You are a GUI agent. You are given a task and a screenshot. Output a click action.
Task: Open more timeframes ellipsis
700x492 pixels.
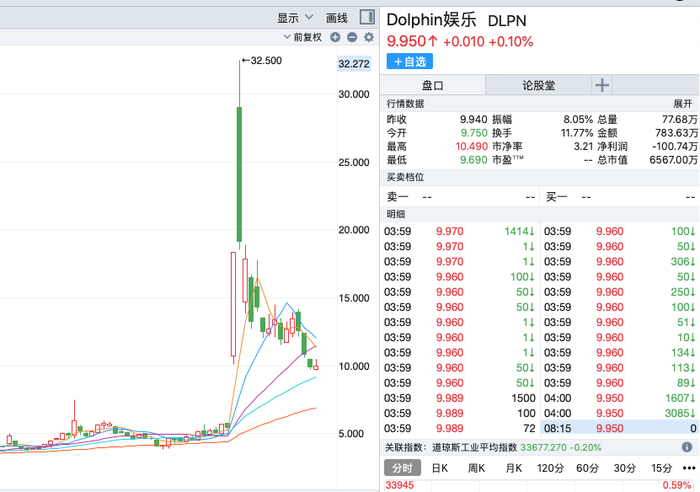(689, 468)
